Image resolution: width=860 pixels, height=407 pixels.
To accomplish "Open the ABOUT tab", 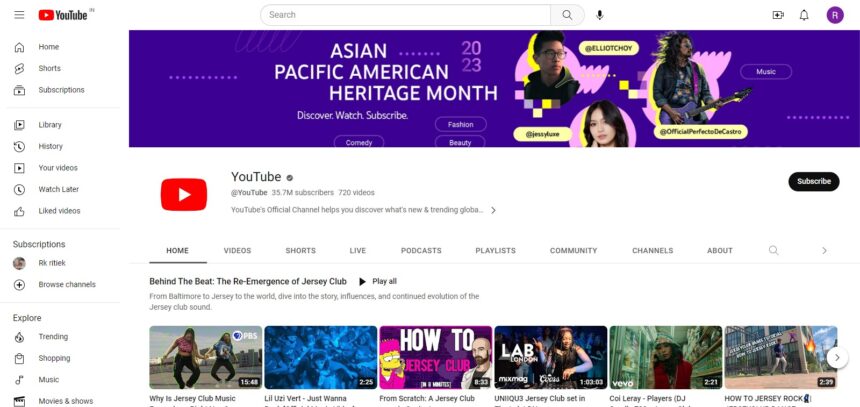I will (x=720, y=251).
